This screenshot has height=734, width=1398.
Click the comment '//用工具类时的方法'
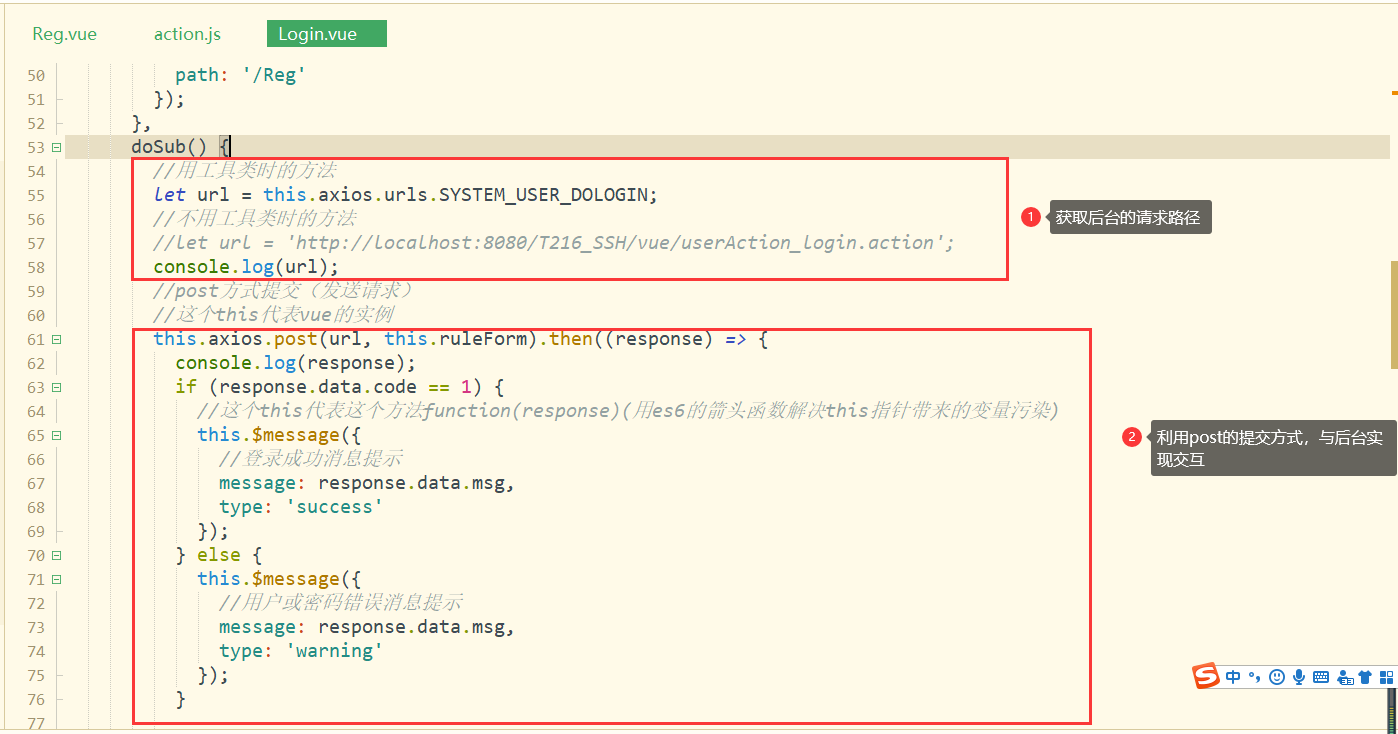pos(245,171)
